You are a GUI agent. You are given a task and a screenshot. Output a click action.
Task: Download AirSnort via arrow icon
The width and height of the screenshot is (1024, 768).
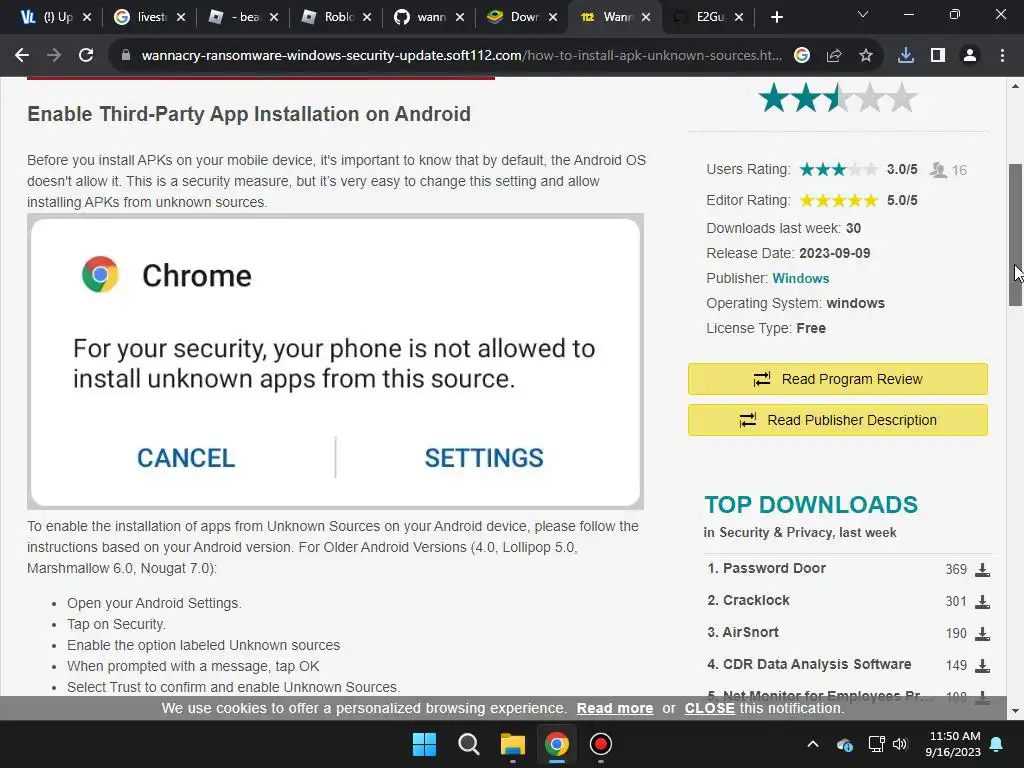pos(982,633)
